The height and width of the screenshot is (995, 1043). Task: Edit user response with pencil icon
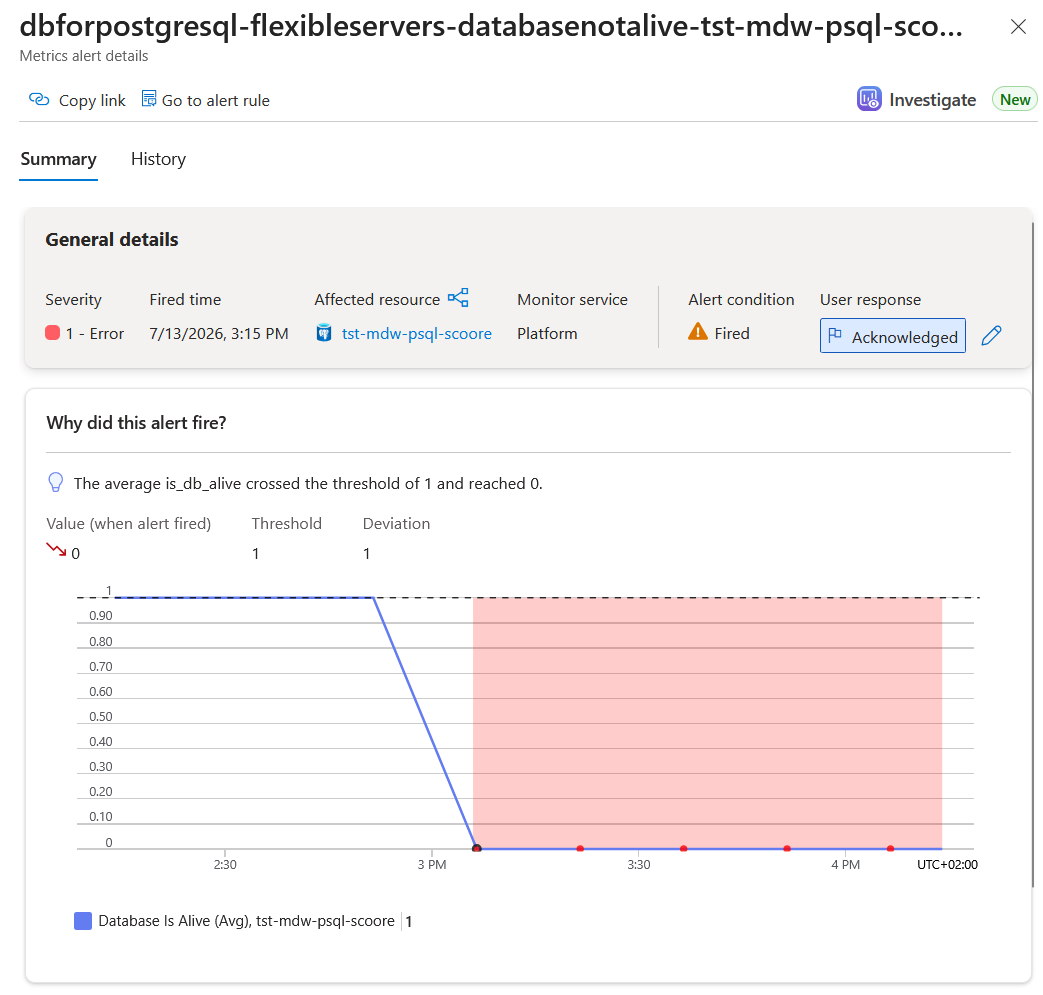991,335
